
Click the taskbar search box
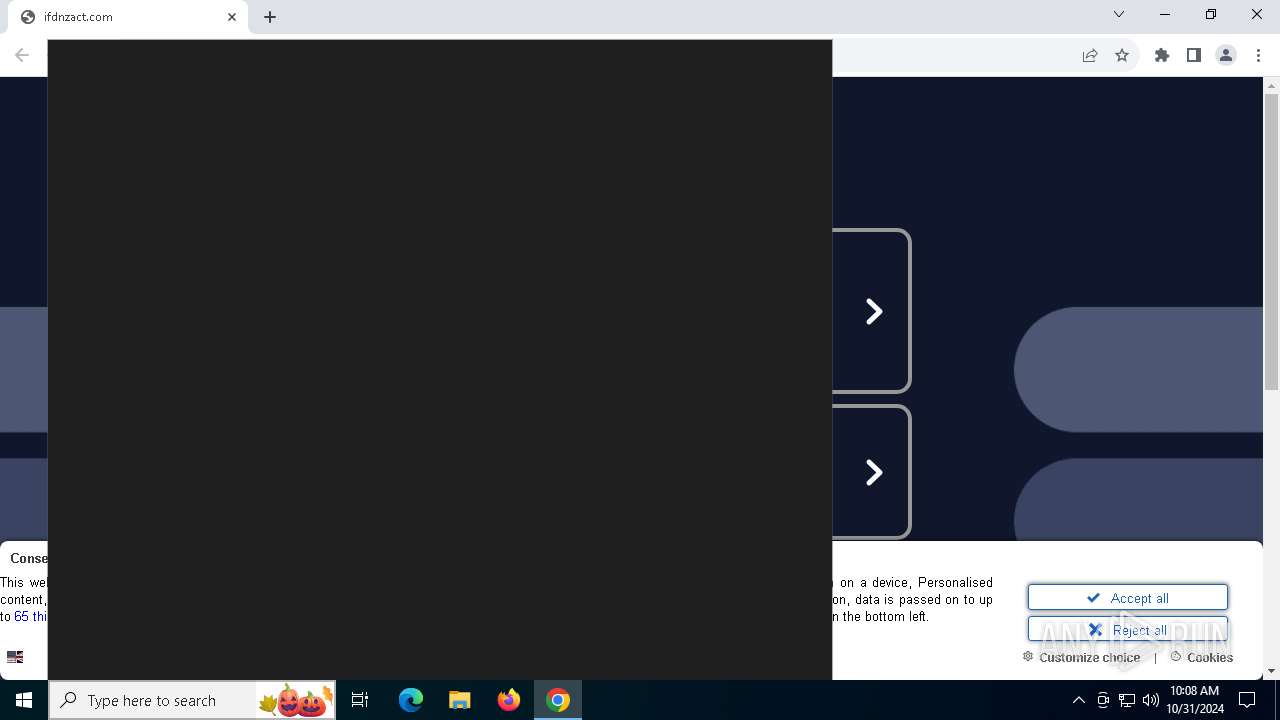(192, 700)
